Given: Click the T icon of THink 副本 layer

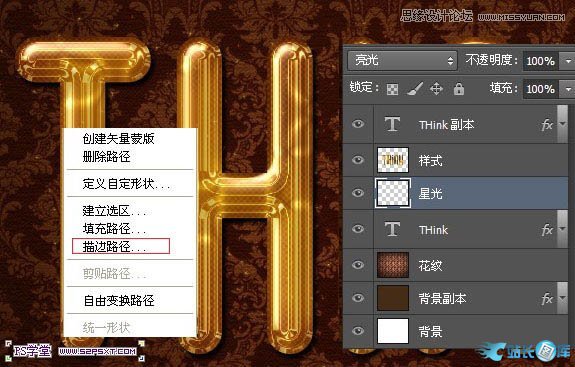Looking at the screenshot, I should 392,124.
